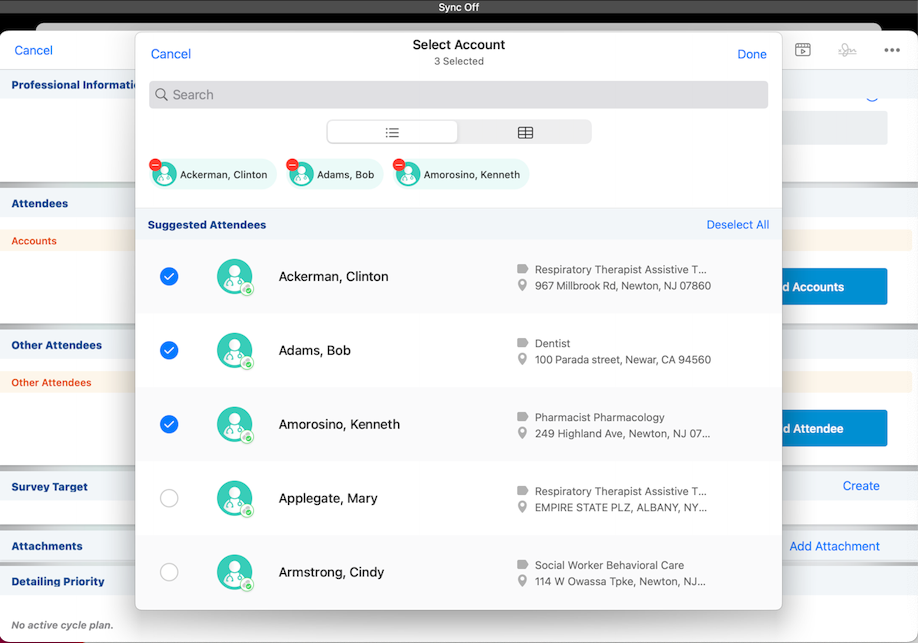
Task: Click the signature icon in top toolbar
Action: pyautogui.click(x=847, y=50)
